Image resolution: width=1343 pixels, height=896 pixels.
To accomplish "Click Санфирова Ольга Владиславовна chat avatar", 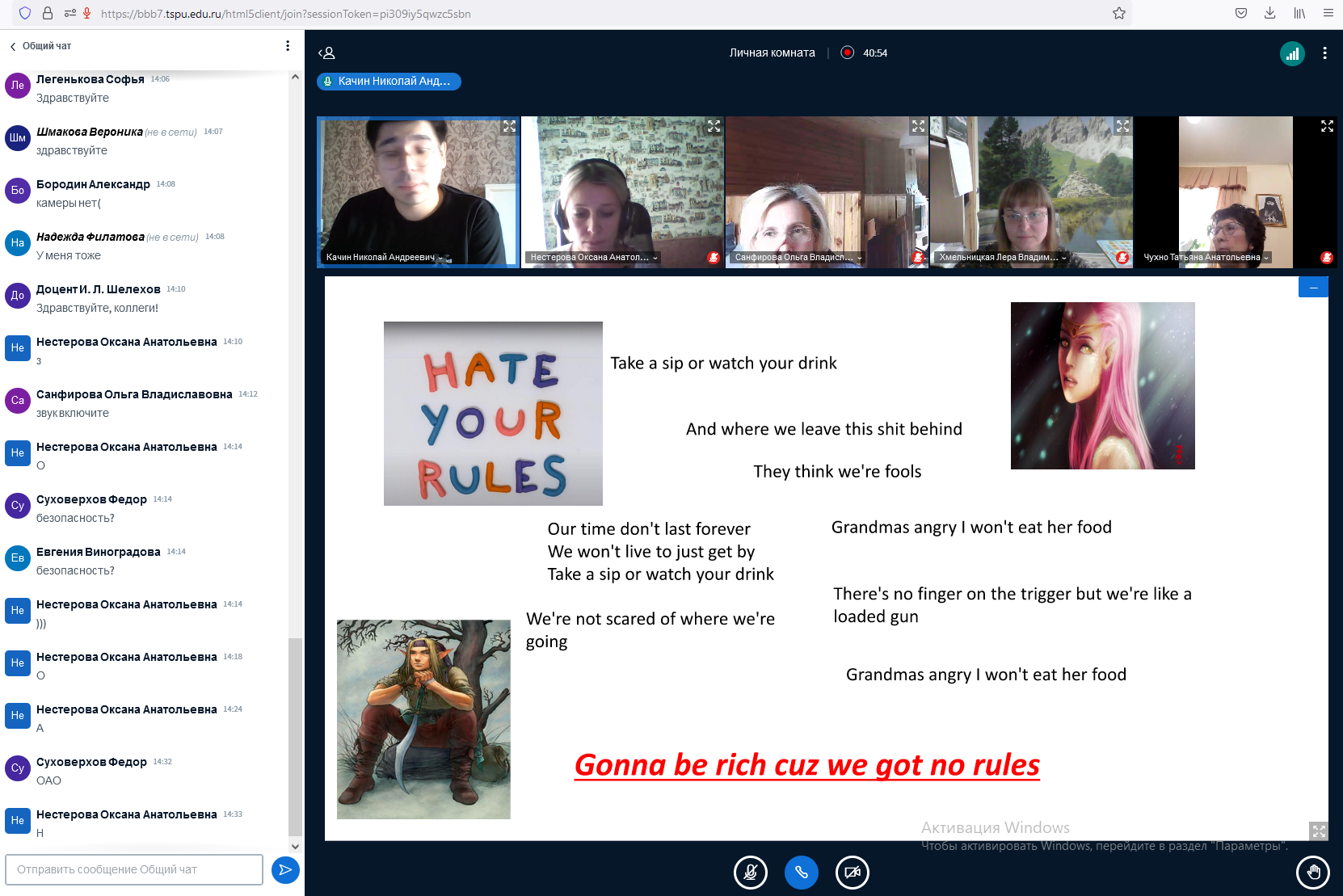I will click(18, 400).
